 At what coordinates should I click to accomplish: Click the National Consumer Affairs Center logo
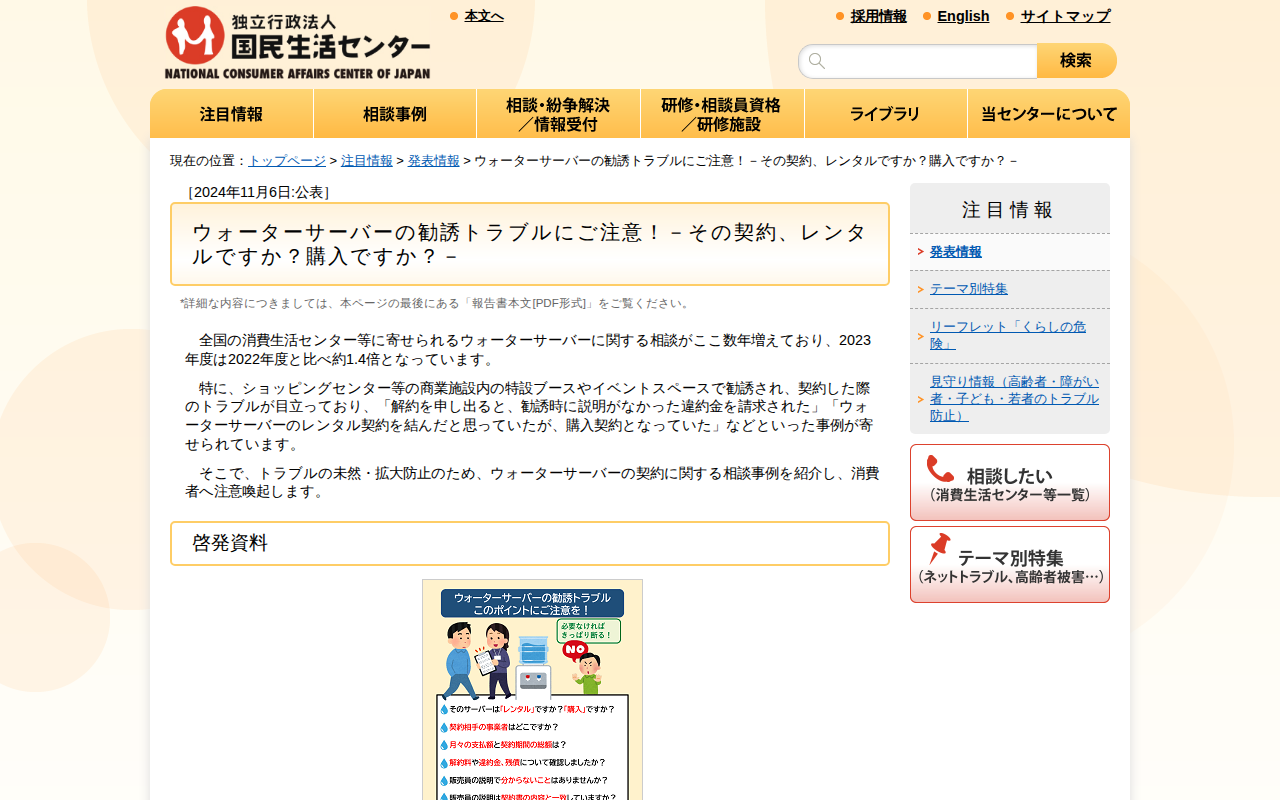[297, 43]
